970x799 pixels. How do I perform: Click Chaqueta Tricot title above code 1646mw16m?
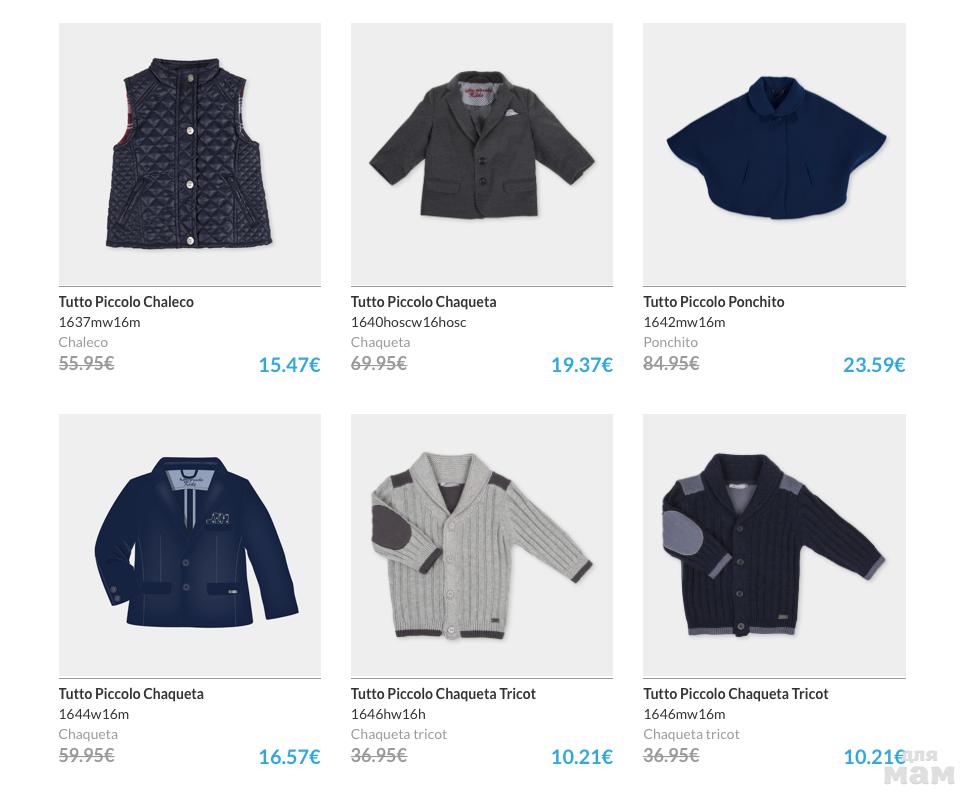click(735, 694)
